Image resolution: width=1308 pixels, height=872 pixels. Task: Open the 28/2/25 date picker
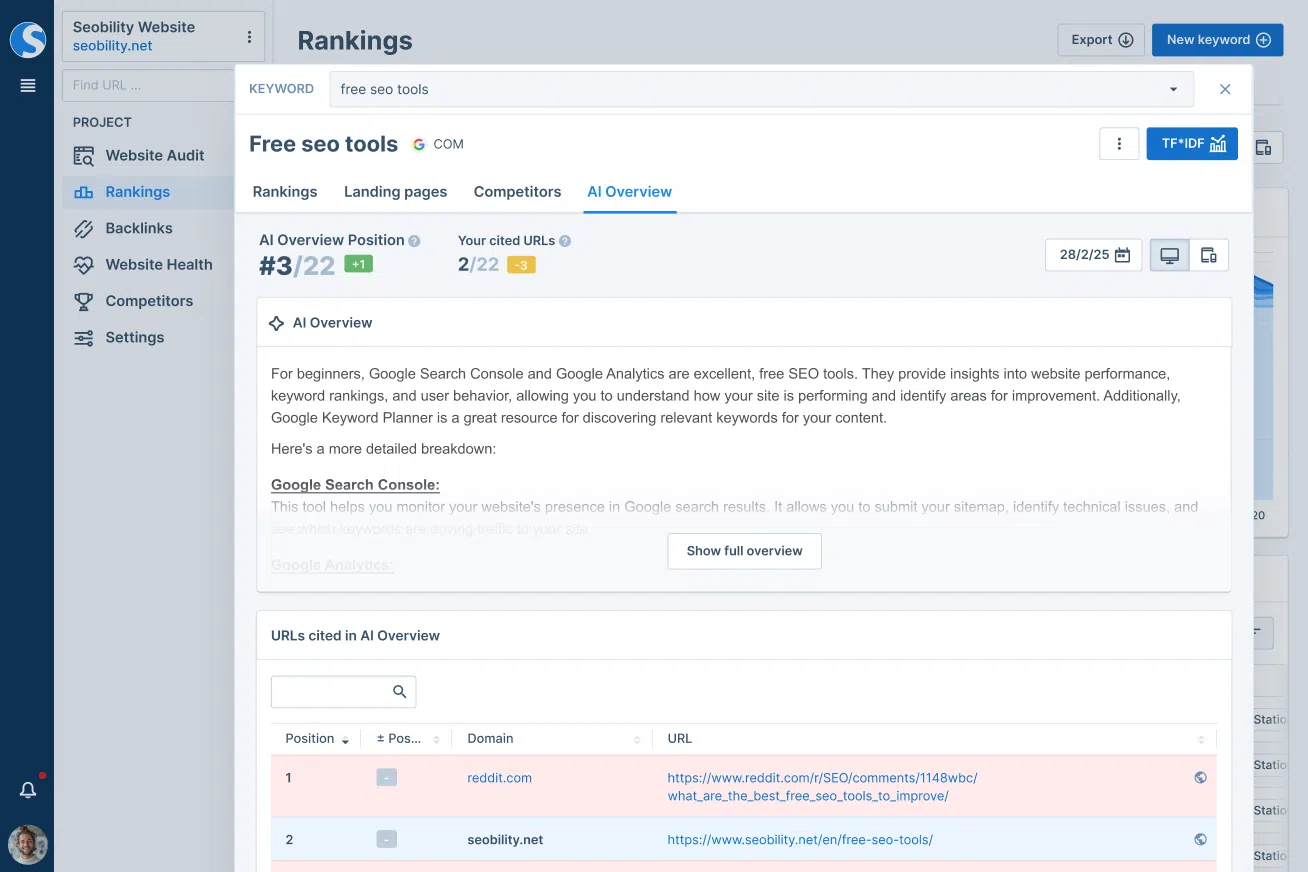tap(1093, 255)
